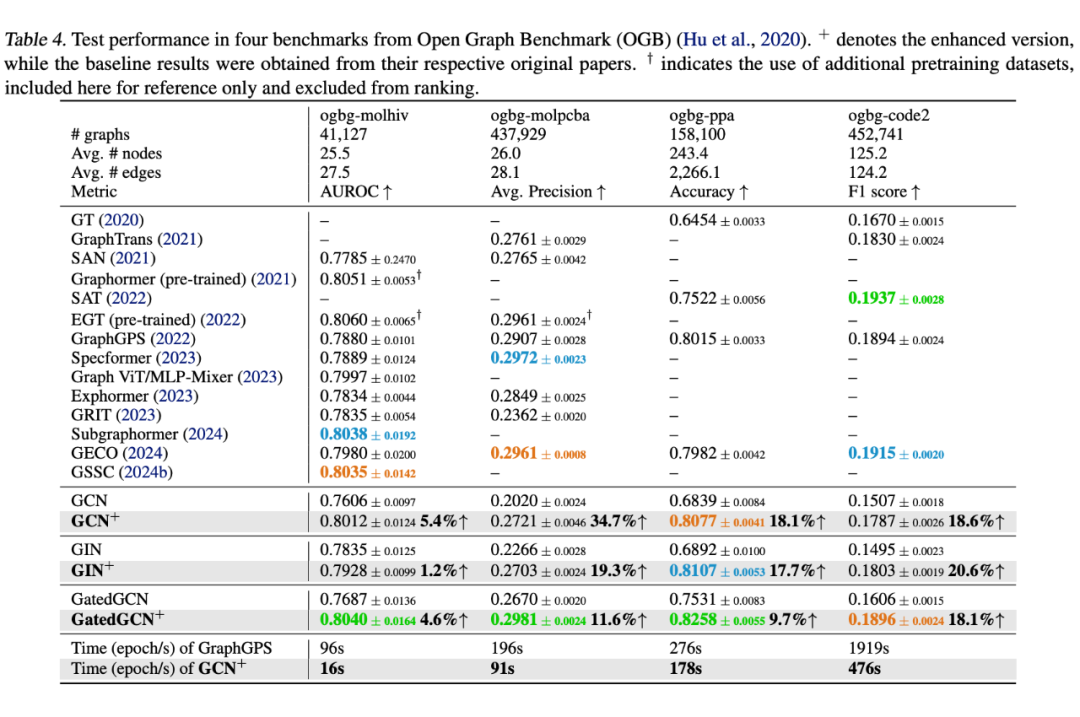Viewport: 1080px width, 717px height.
Task: Open GraphTrans 2021 reference link
Action: pyautogui.click(x=180, y=239)
